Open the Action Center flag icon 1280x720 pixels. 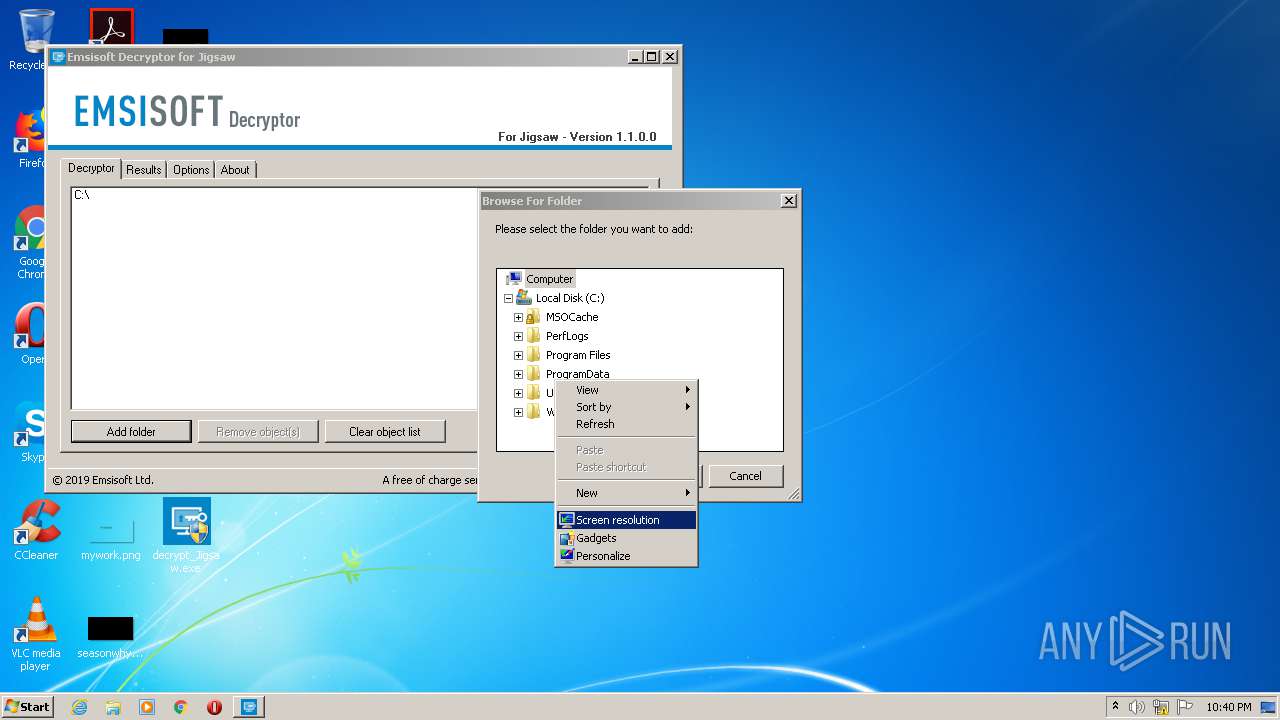1185,707
